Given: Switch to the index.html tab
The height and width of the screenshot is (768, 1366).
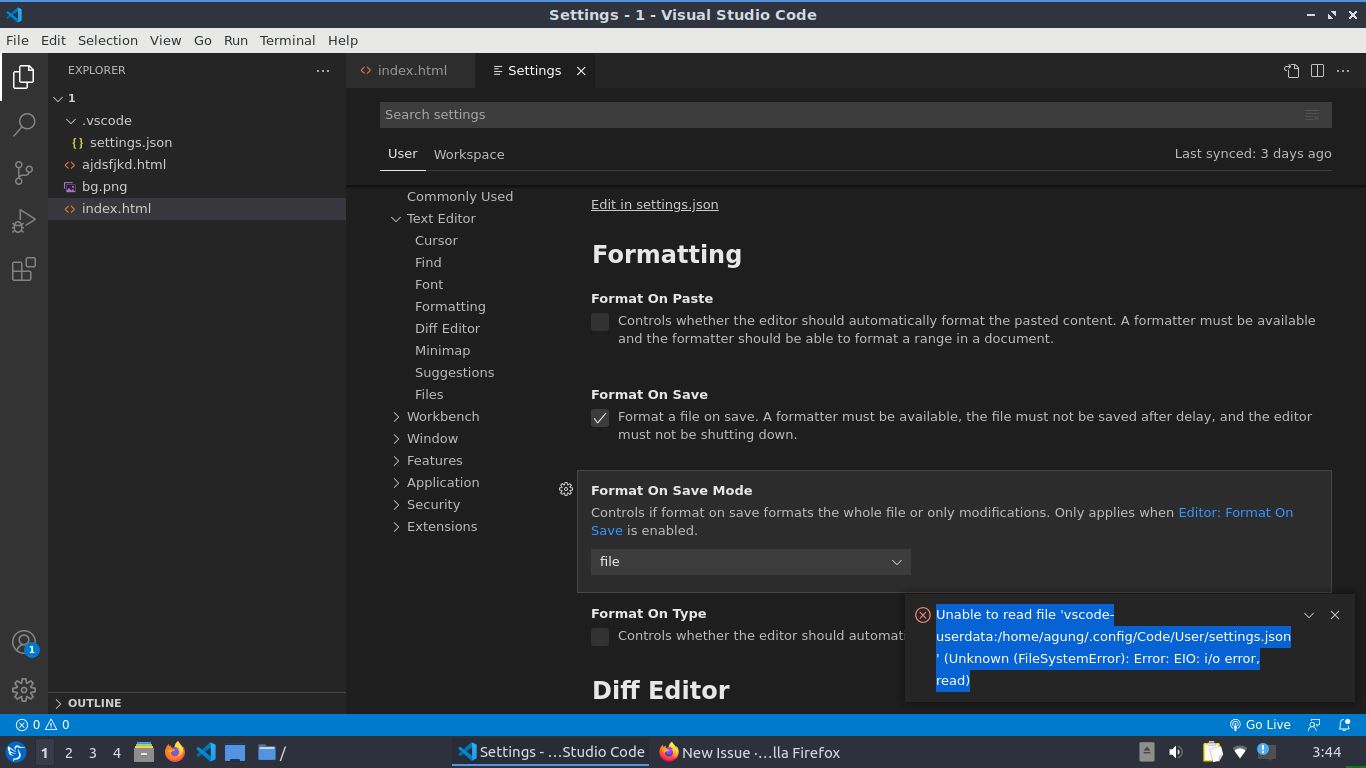Looking at the screenshot, I should tap(413, 70).
